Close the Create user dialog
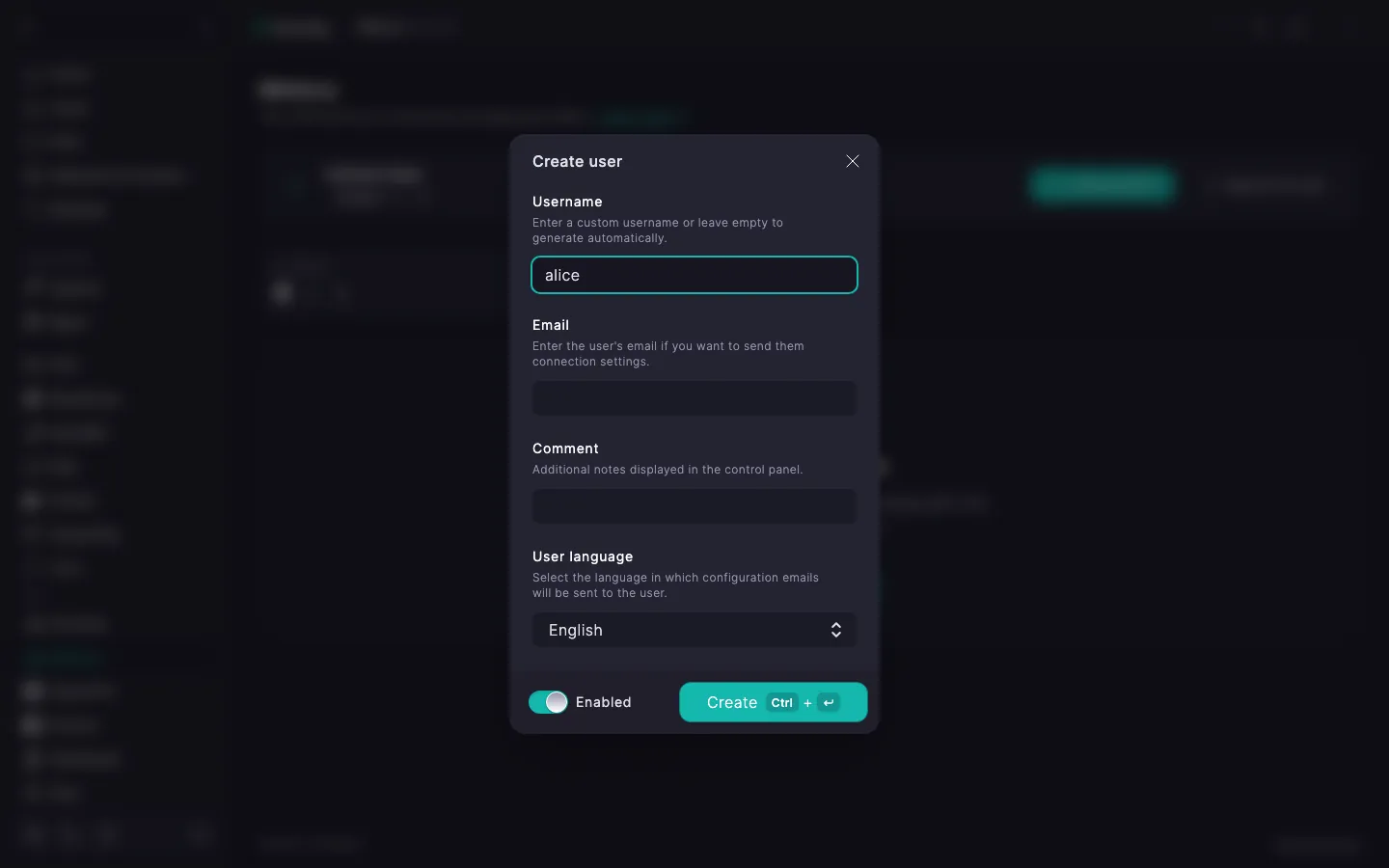 pos(853,161)
